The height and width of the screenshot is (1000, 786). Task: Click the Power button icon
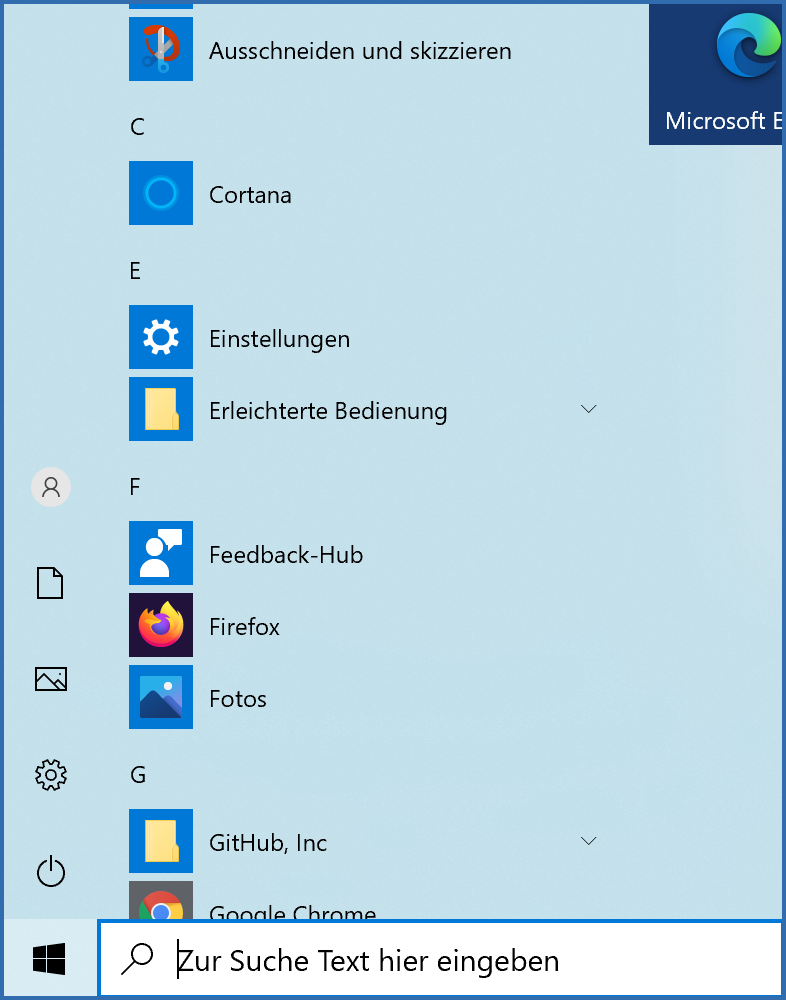click(x=51, y=871)
